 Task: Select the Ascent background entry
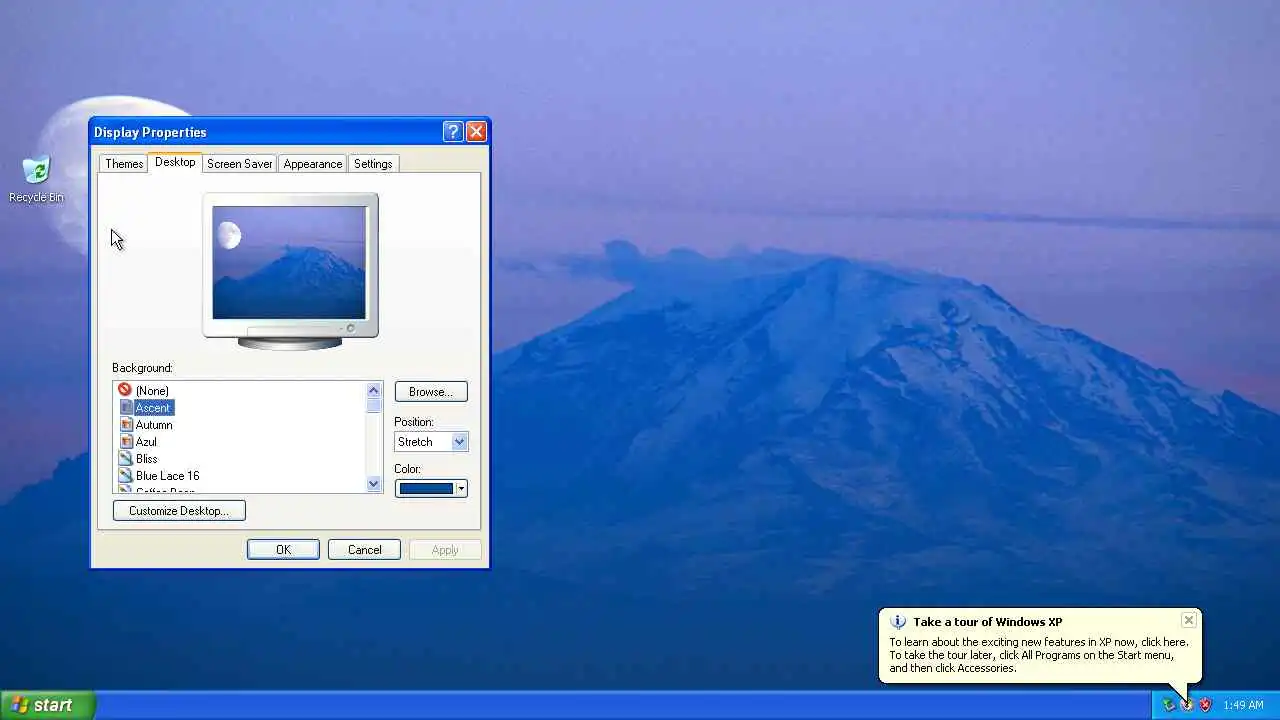153,407
